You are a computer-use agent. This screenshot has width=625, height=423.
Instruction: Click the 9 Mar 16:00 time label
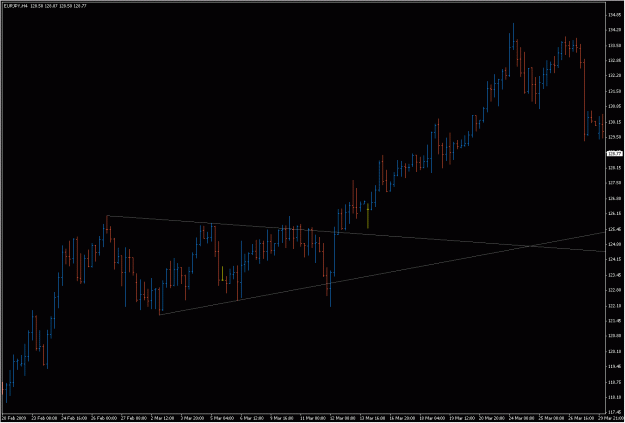coord(281,419)
